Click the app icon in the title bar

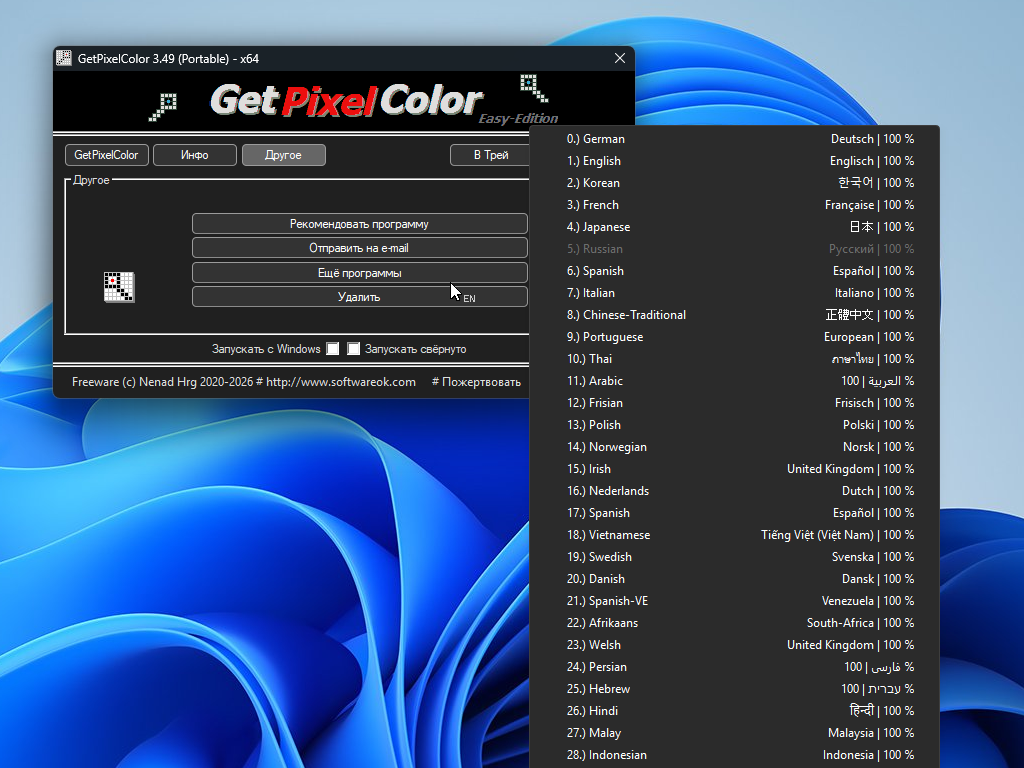[64, 58]
